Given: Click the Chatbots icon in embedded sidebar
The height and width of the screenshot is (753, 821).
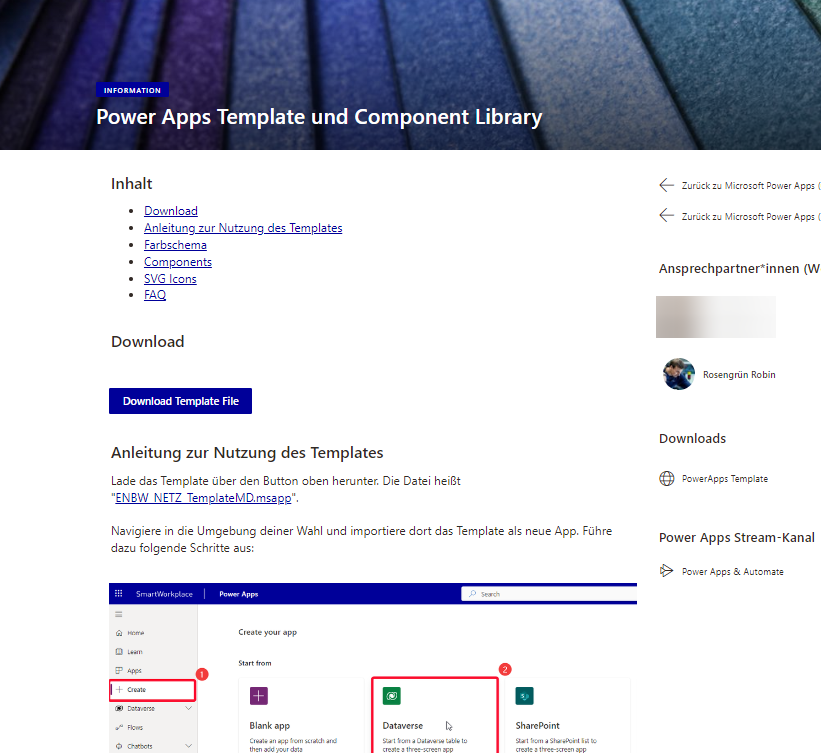Looking at the screenshot, I should (x=119, y=746).
